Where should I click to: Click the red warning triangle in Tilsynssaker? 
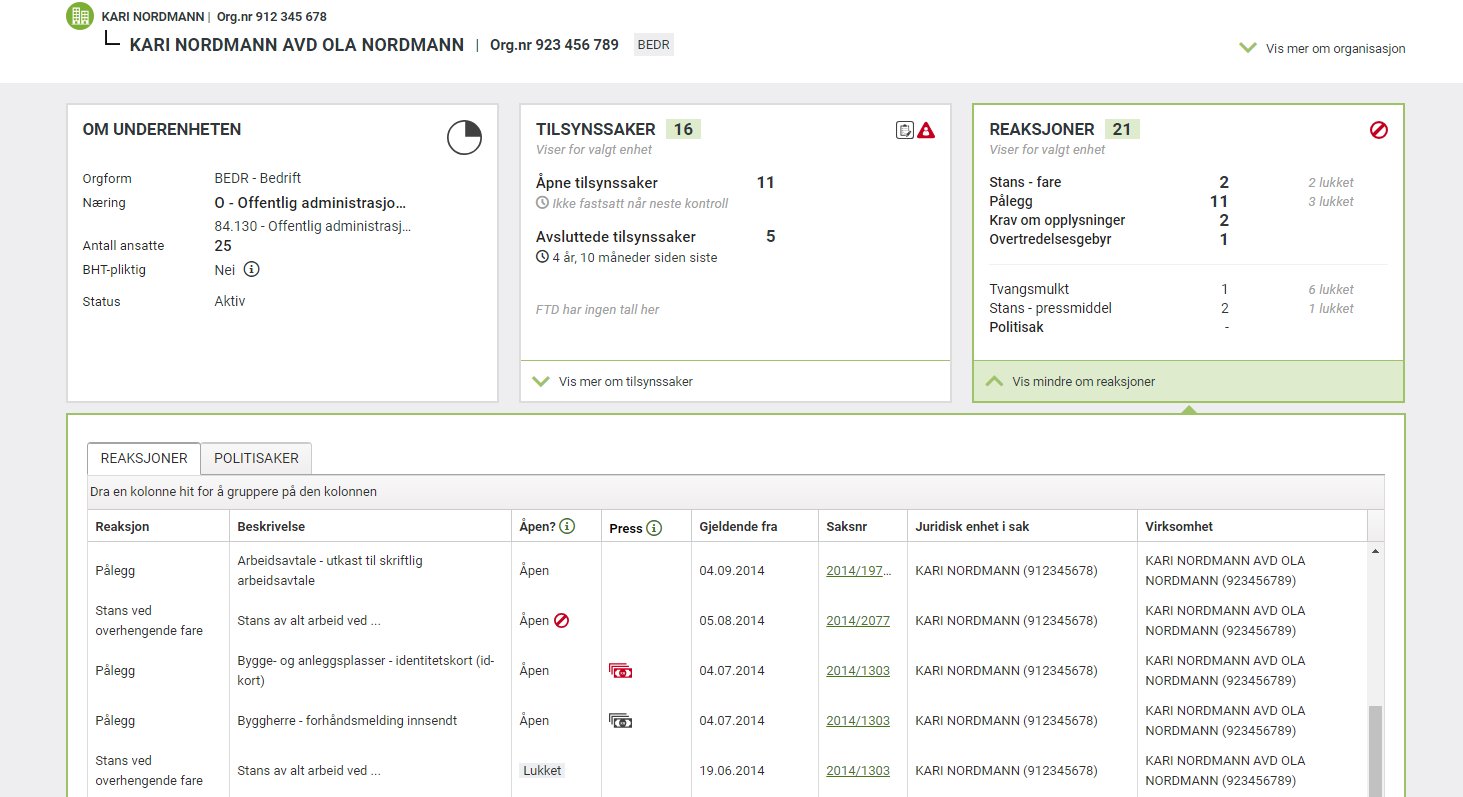pos(926,130)
